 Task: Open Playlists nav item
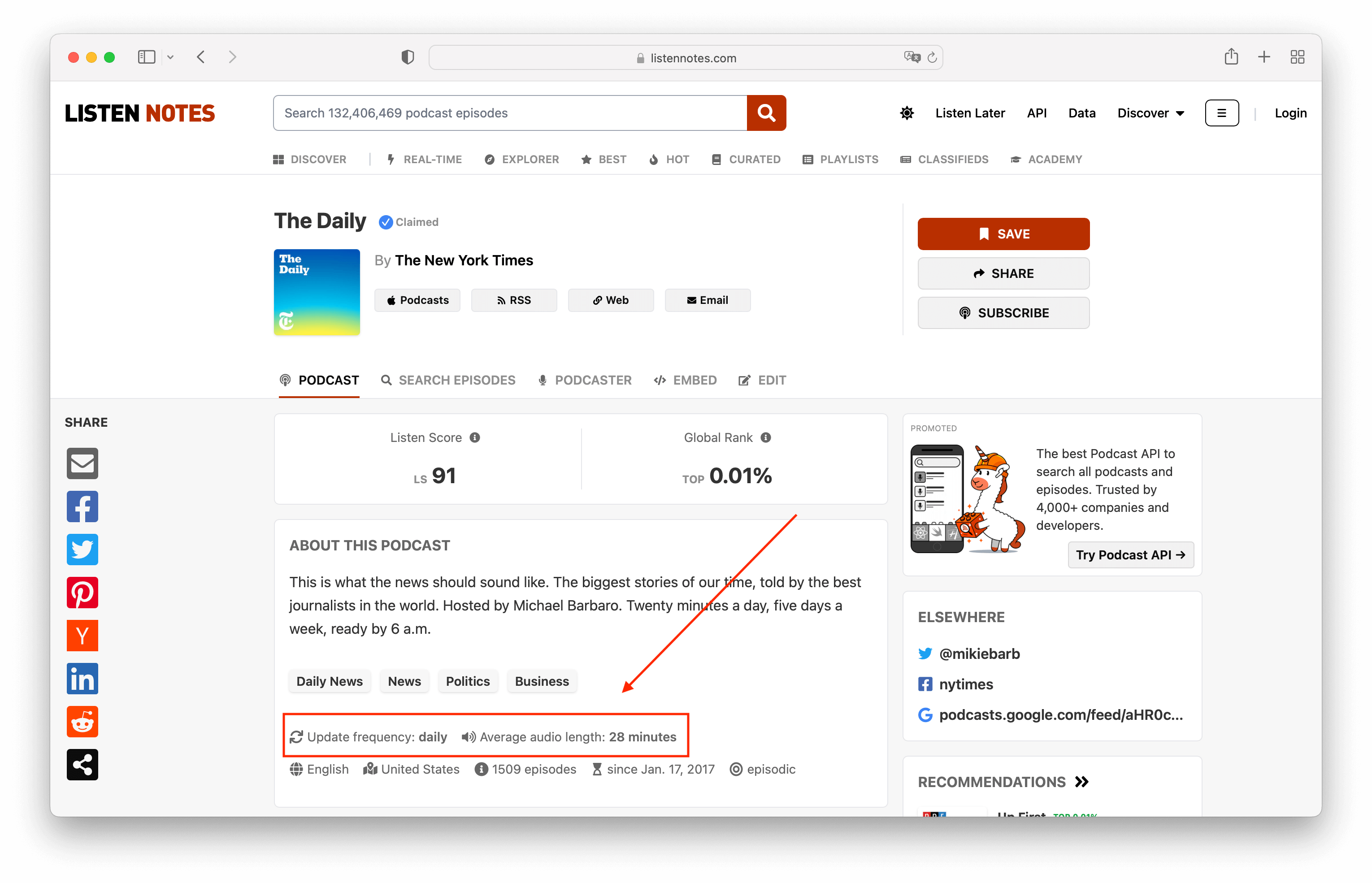(x=840, y=160)
